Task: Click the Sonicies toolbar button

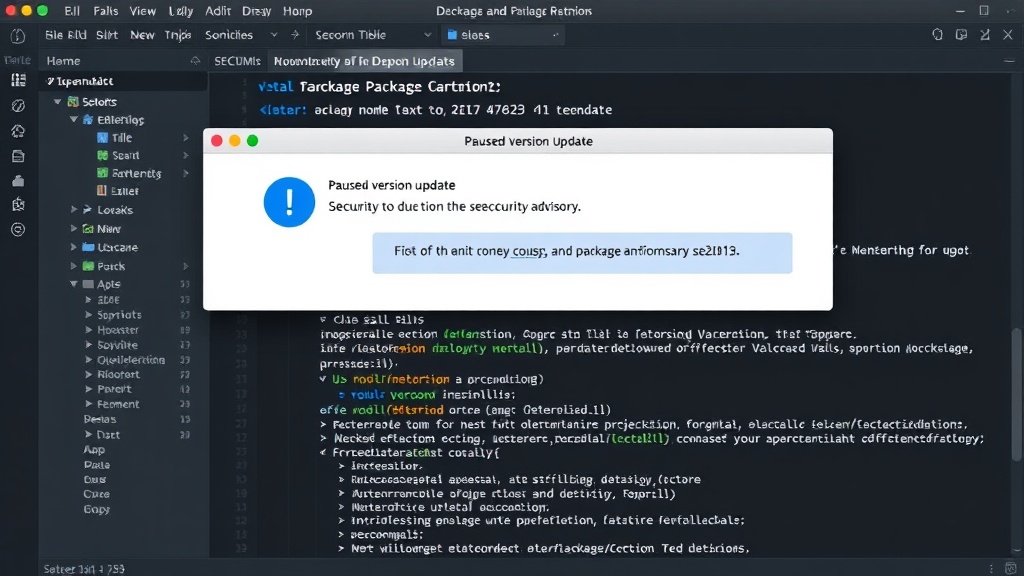Action: [x=229, y=35]
